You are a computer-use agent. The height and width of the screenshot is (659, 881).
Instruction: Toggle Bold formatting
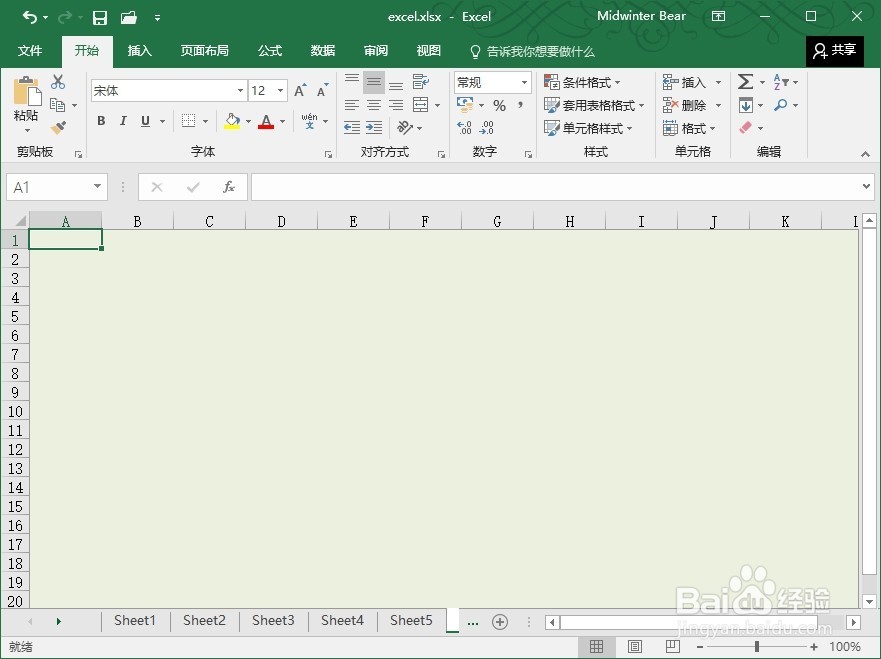(x=101, y=121)
